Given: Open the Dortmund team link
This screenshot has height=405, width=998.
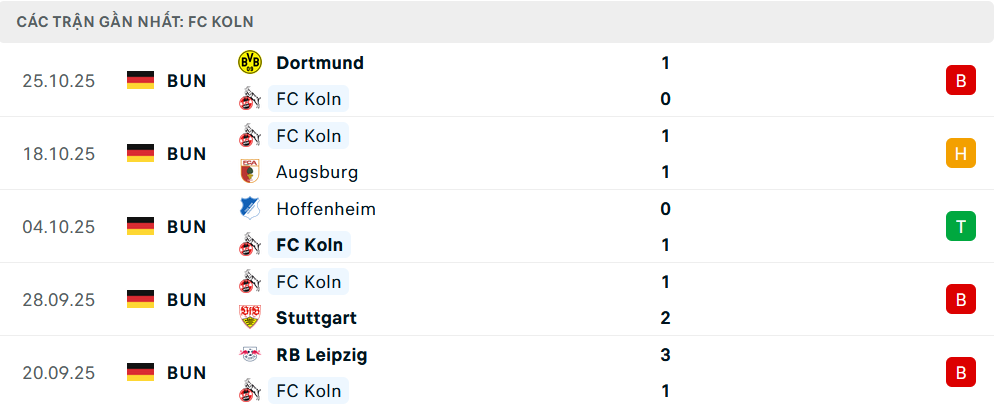Looking at the screenshot, I should tap(320, 62).
